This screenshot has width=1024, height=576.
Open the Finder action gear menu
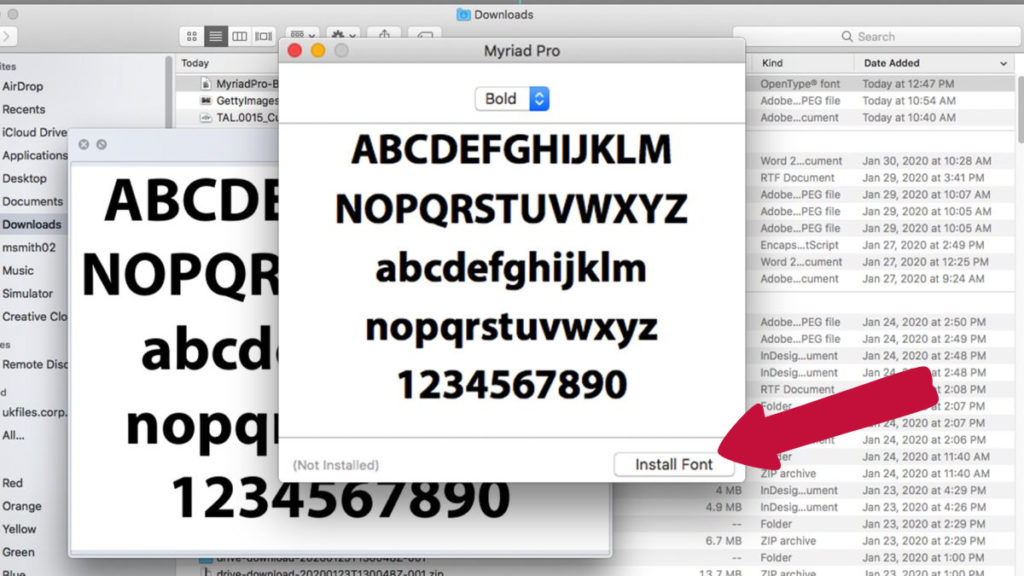point(343,35)
